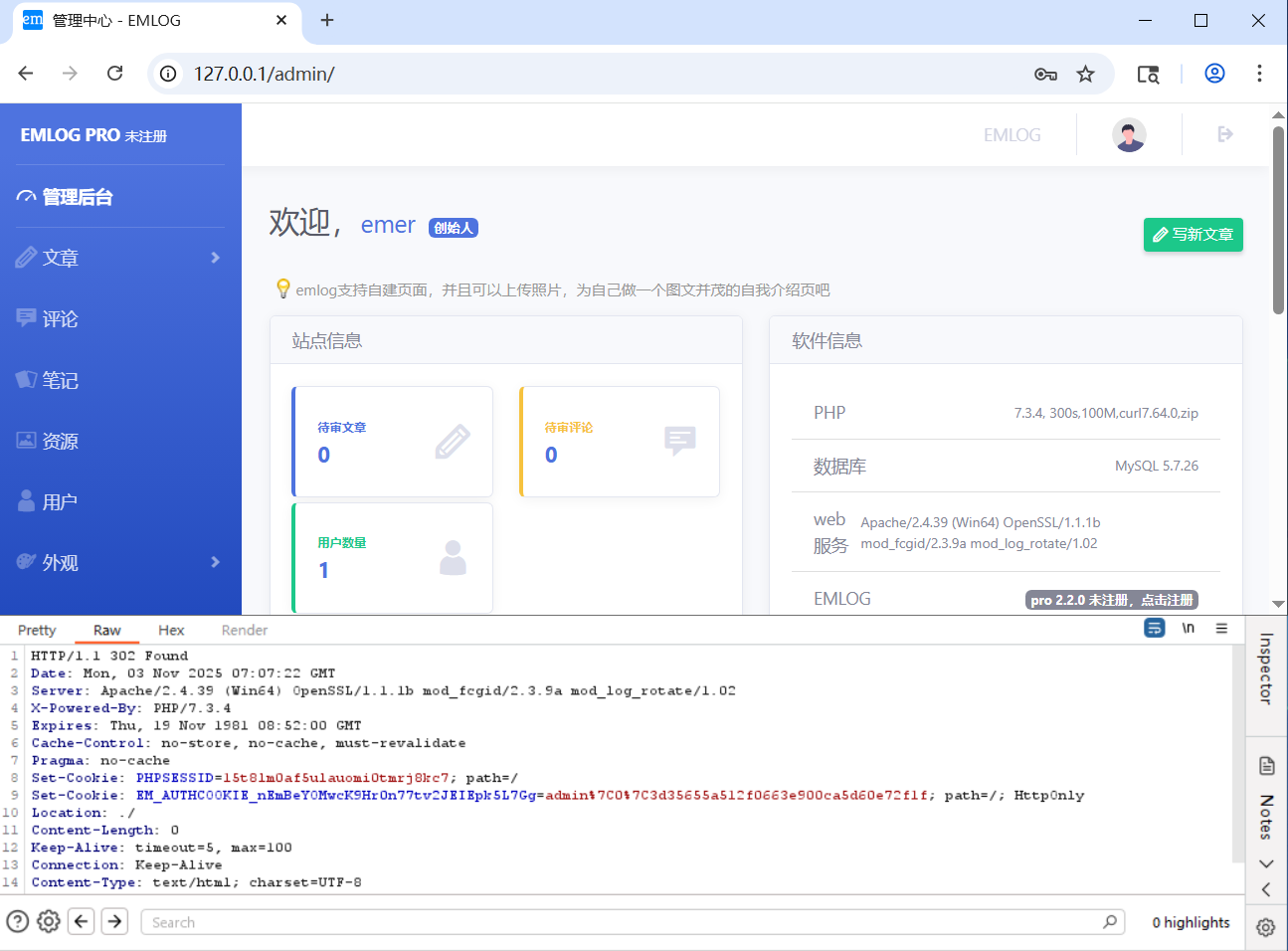The image size is (1288, 951).
Task: Switch to the Hex tab
Action: click(x=170, y=630)
